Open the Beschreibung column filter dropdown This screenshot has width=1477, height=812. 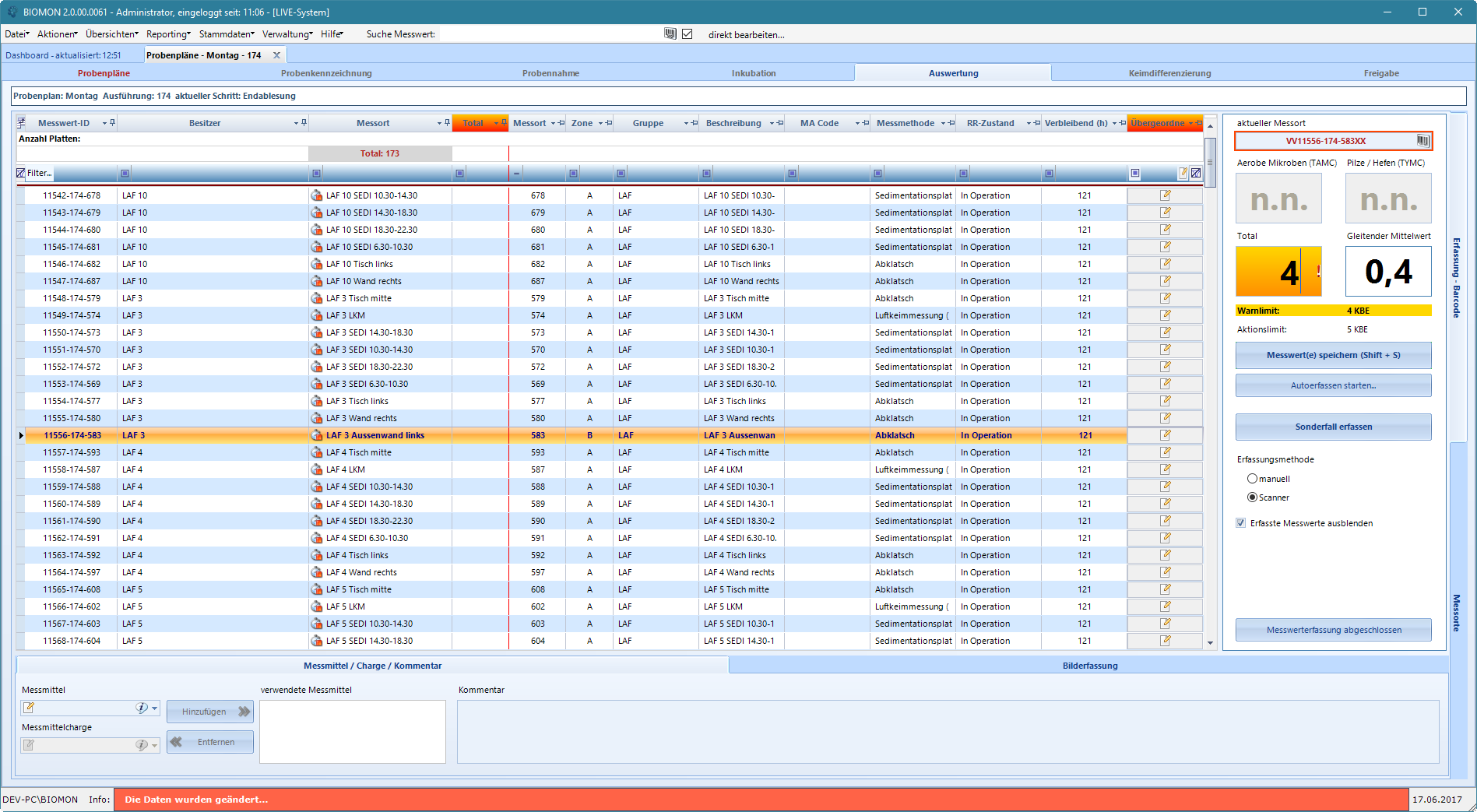click(772, 123)
